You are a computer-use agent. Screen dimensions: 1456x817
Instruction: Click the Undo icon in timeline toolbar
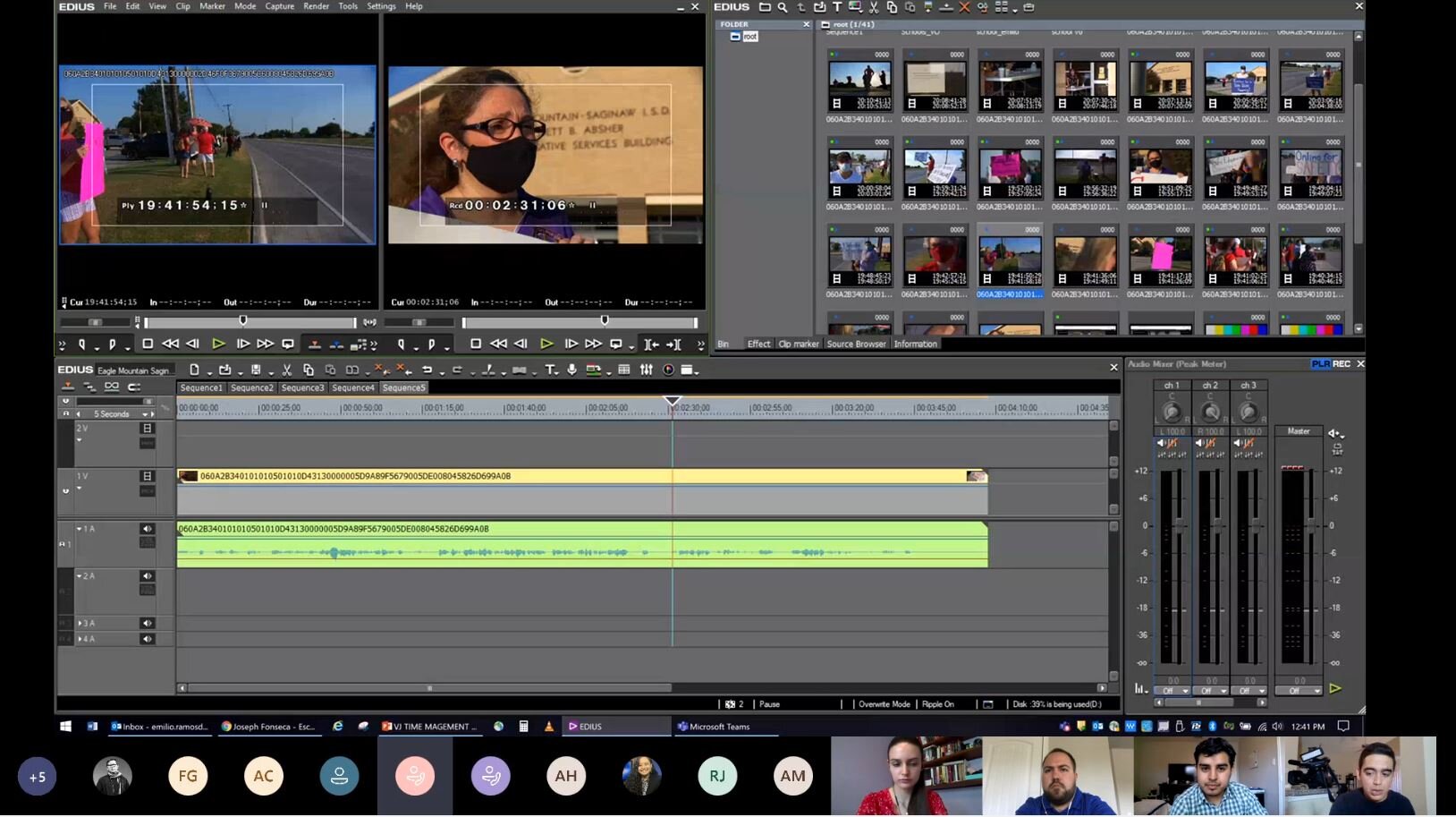427,370
